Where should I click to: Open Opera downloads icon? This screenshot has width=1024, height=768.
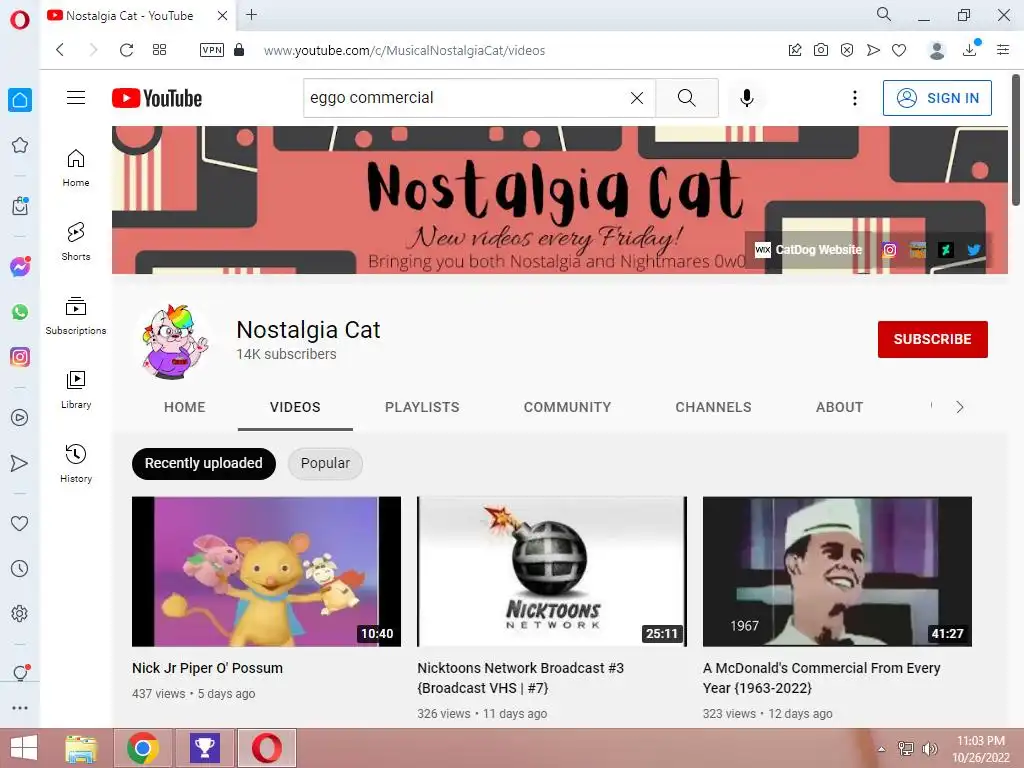tap(970, 49)
